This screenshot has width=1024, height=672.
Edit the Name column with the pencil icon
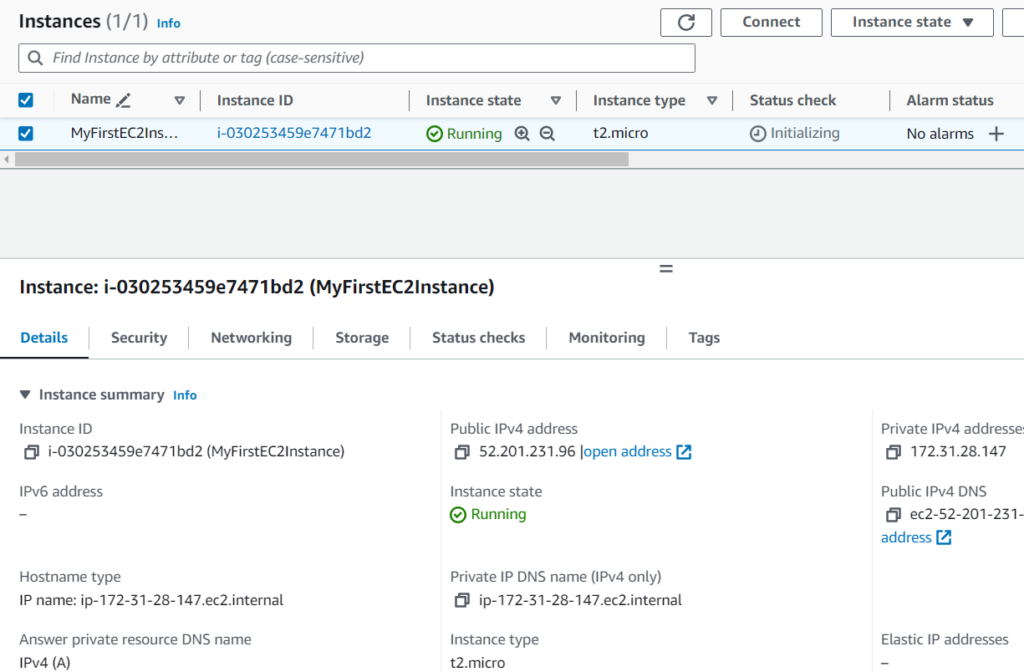point(123,99)
